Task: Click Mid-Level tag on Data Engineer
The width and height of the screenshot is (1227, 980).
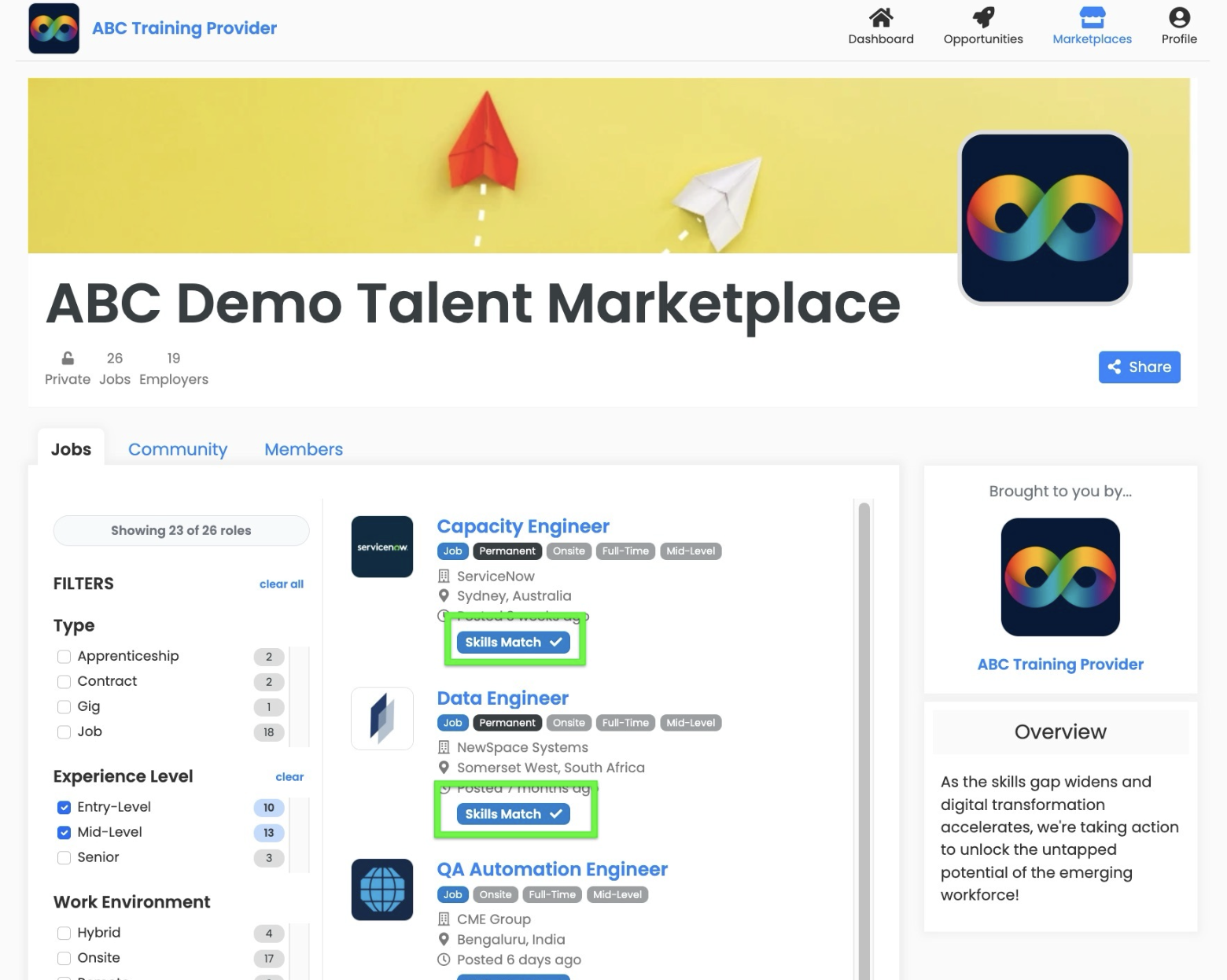Action: point(691,723)
